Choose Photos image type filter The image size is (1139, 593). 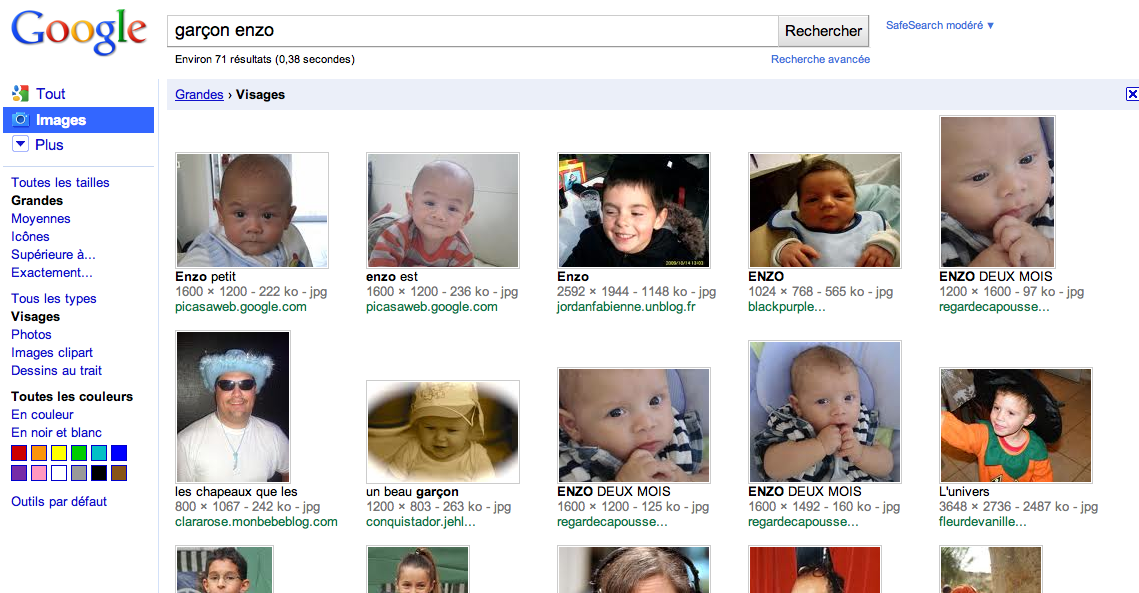point(31,335)
